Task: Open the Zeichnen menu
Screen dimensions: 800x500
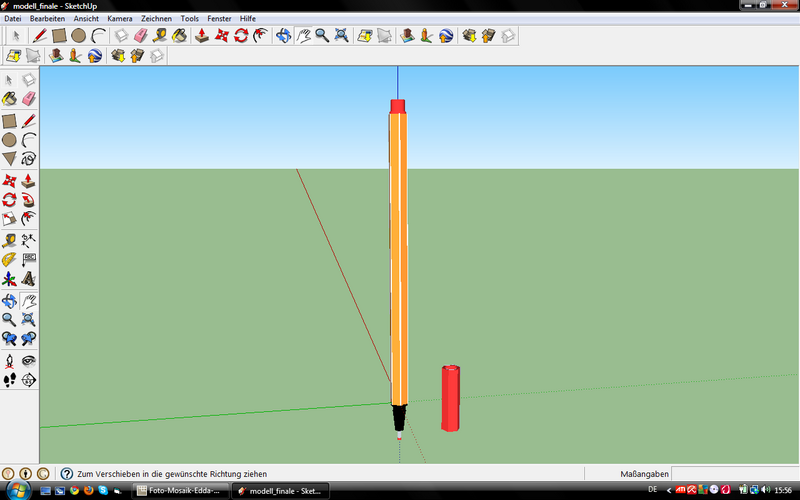Action: [156, 18]
